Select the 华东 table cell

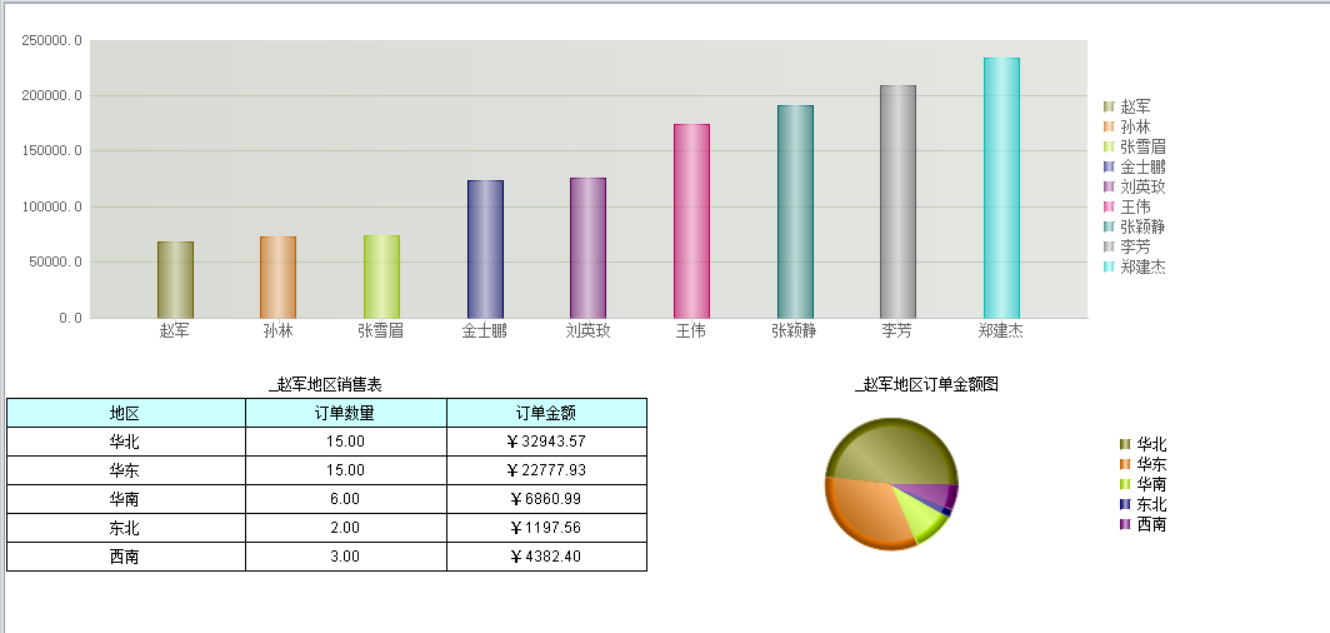(x=126, y=471)
